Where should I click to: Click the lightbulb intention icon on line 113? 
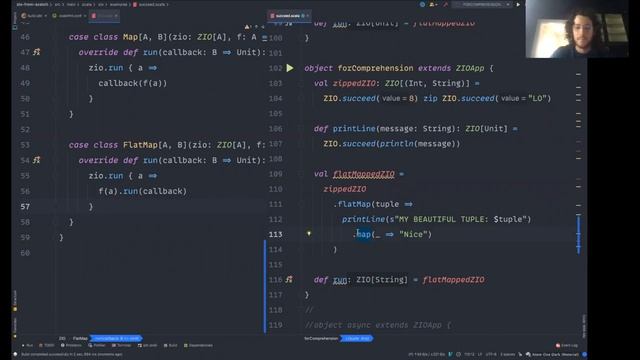309,233
